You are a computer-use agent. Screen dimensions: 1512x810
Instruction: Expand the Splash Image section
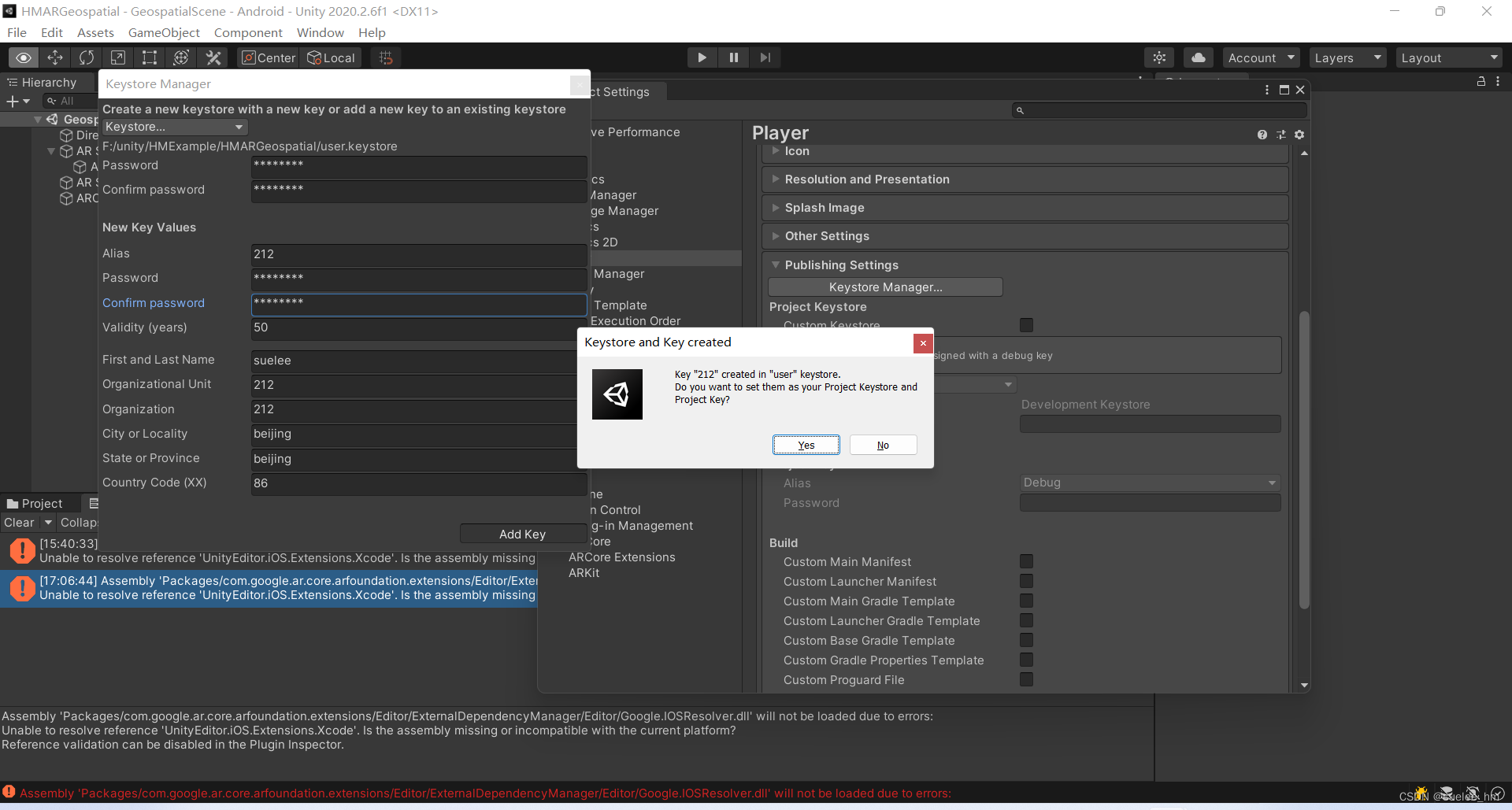pyautogui.click(x=1025, y=208)
